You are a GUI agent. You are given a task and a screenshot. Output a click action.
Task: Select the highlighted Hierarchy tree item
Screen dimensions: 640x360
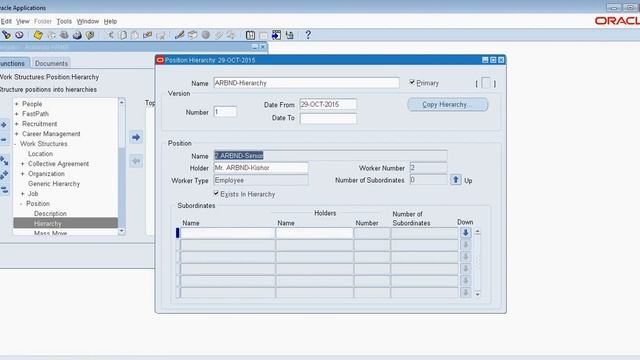click(65, 223)
